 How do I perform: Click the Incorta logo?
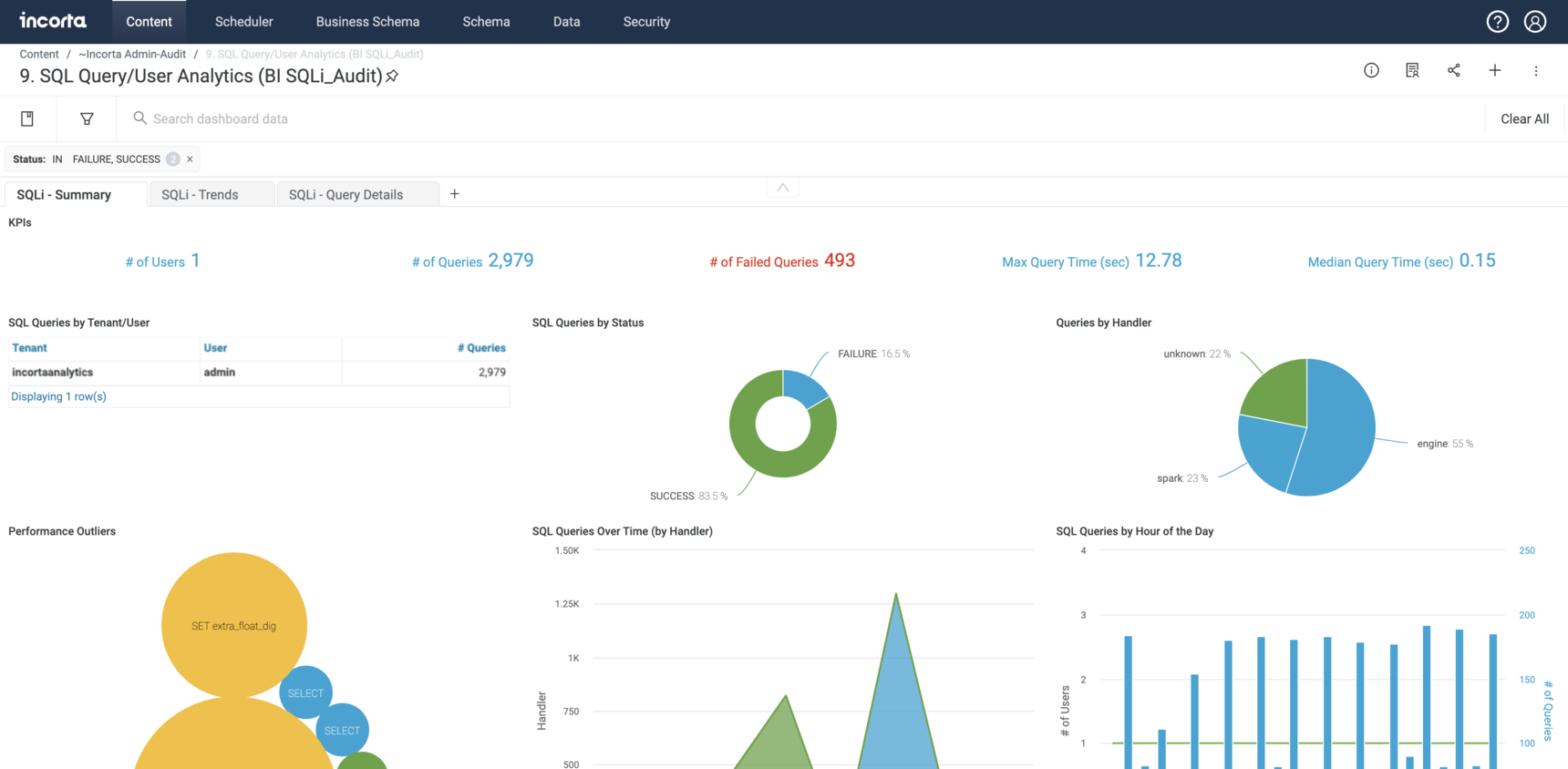[x=53, y=21]
